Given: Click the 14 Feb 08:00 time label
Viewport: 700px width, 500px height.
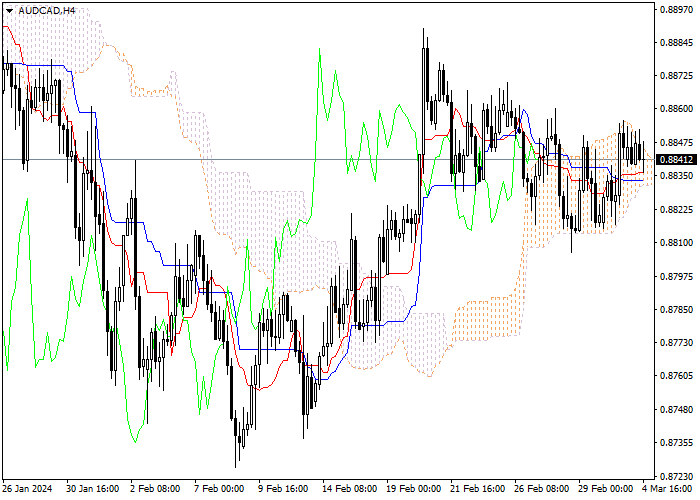Looking at the screenshot, I should click(349, 489).
